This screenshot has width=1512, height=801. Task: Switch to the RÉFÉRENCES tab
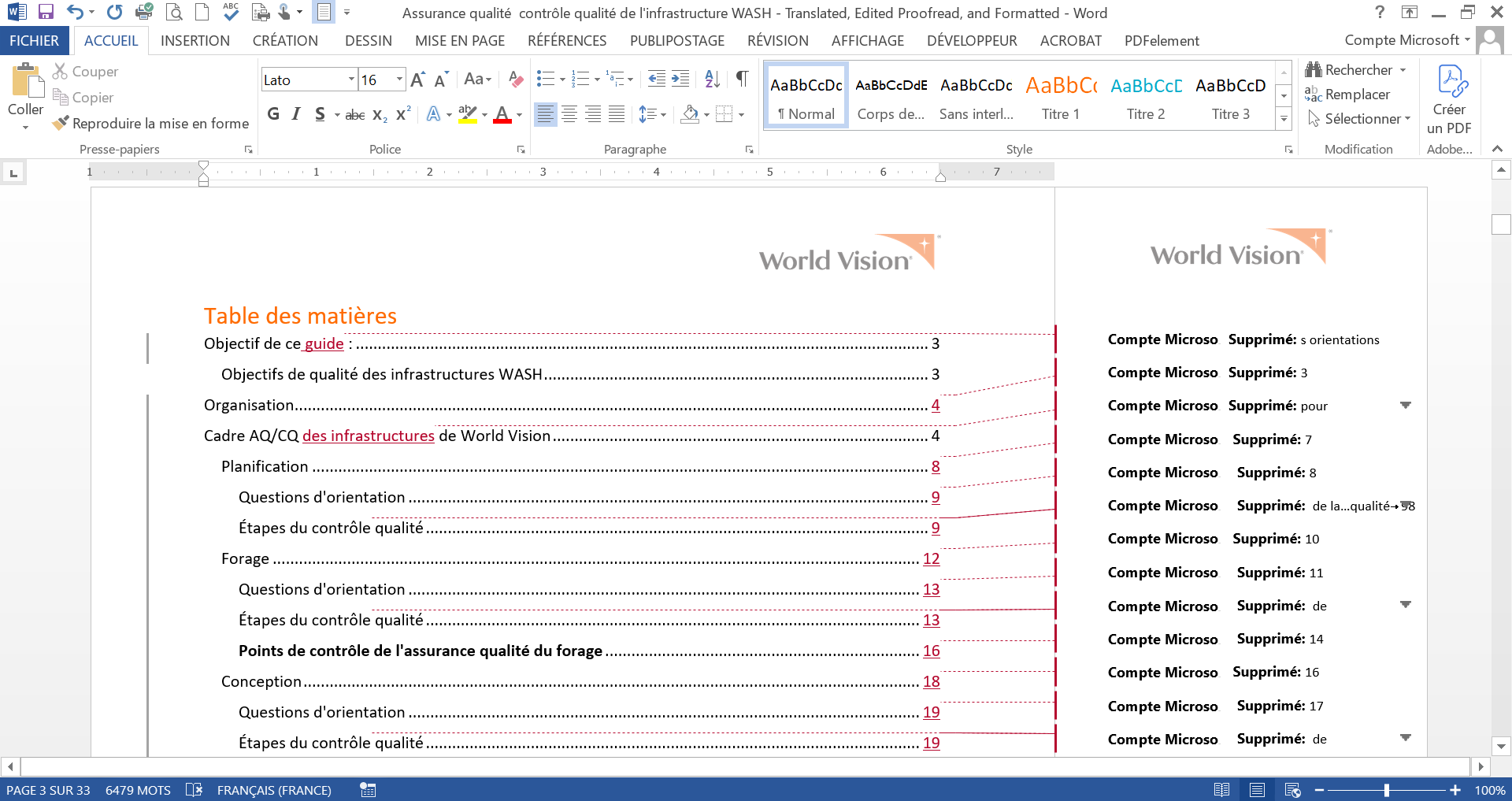pyautogui.click(x=567, y=40)
